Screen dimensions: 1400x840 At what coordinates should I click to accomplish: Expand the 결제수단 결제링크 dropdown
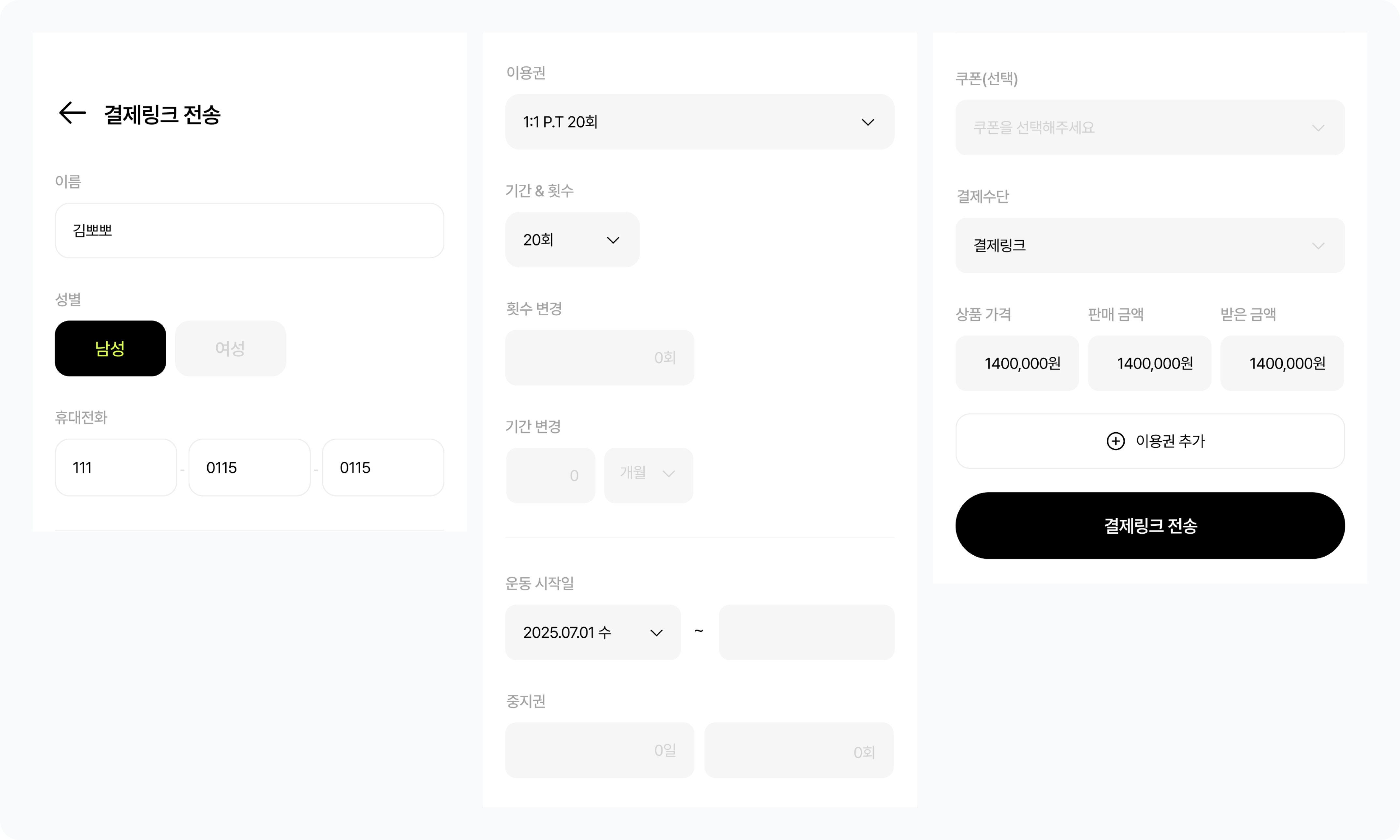[x=1150, y=245]
